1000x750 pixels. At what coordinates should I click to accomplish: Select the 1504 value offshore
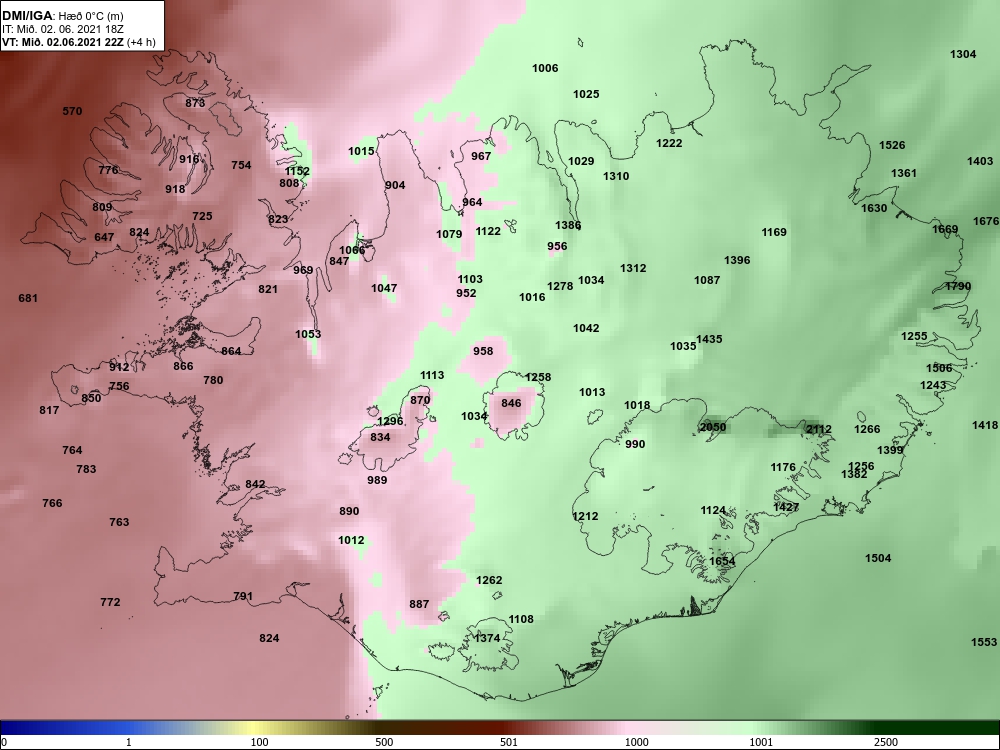(x=878, y=558)
